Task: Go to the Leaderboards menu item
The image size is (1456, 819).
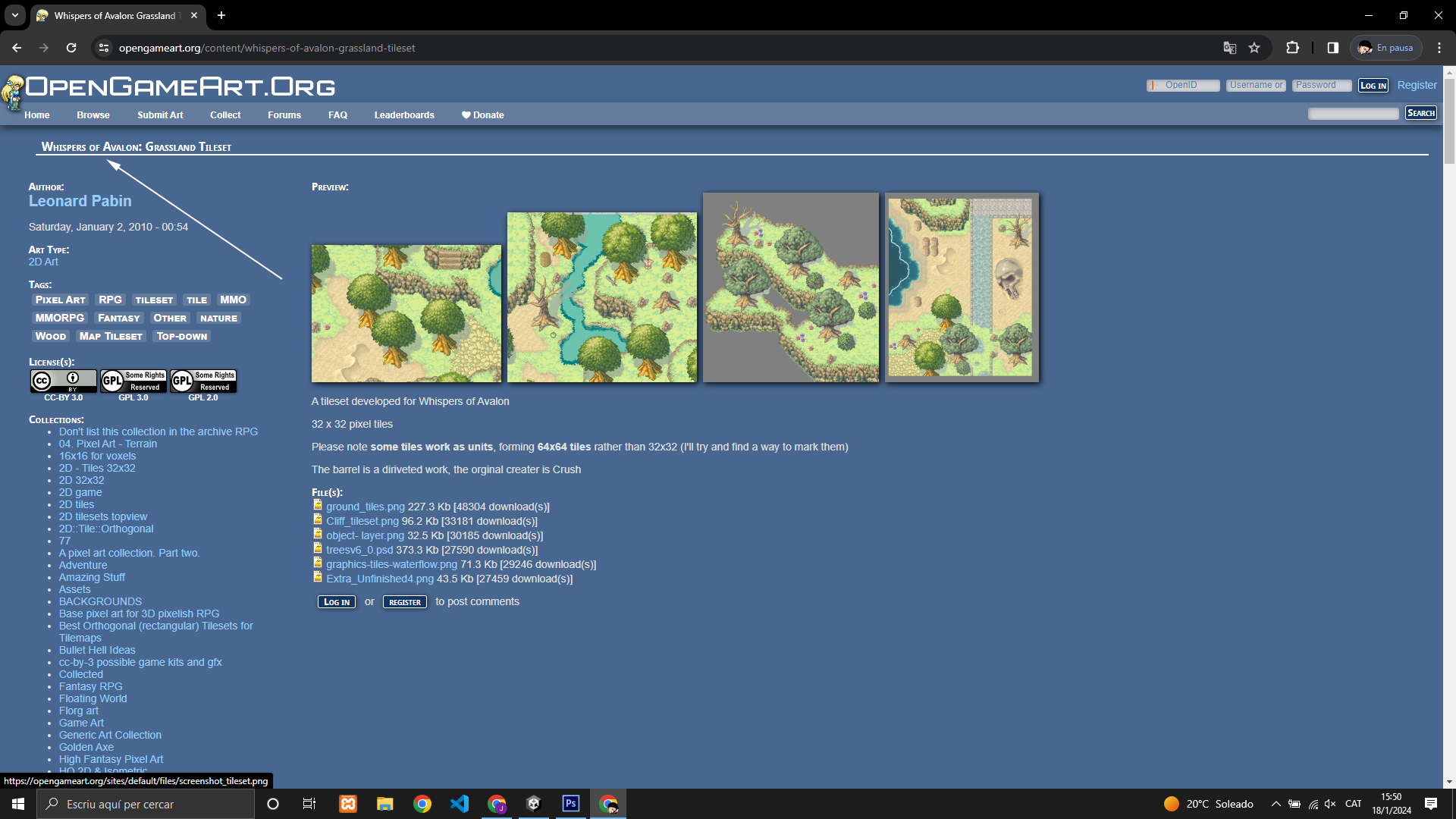Action: click(x=403, y=115)
